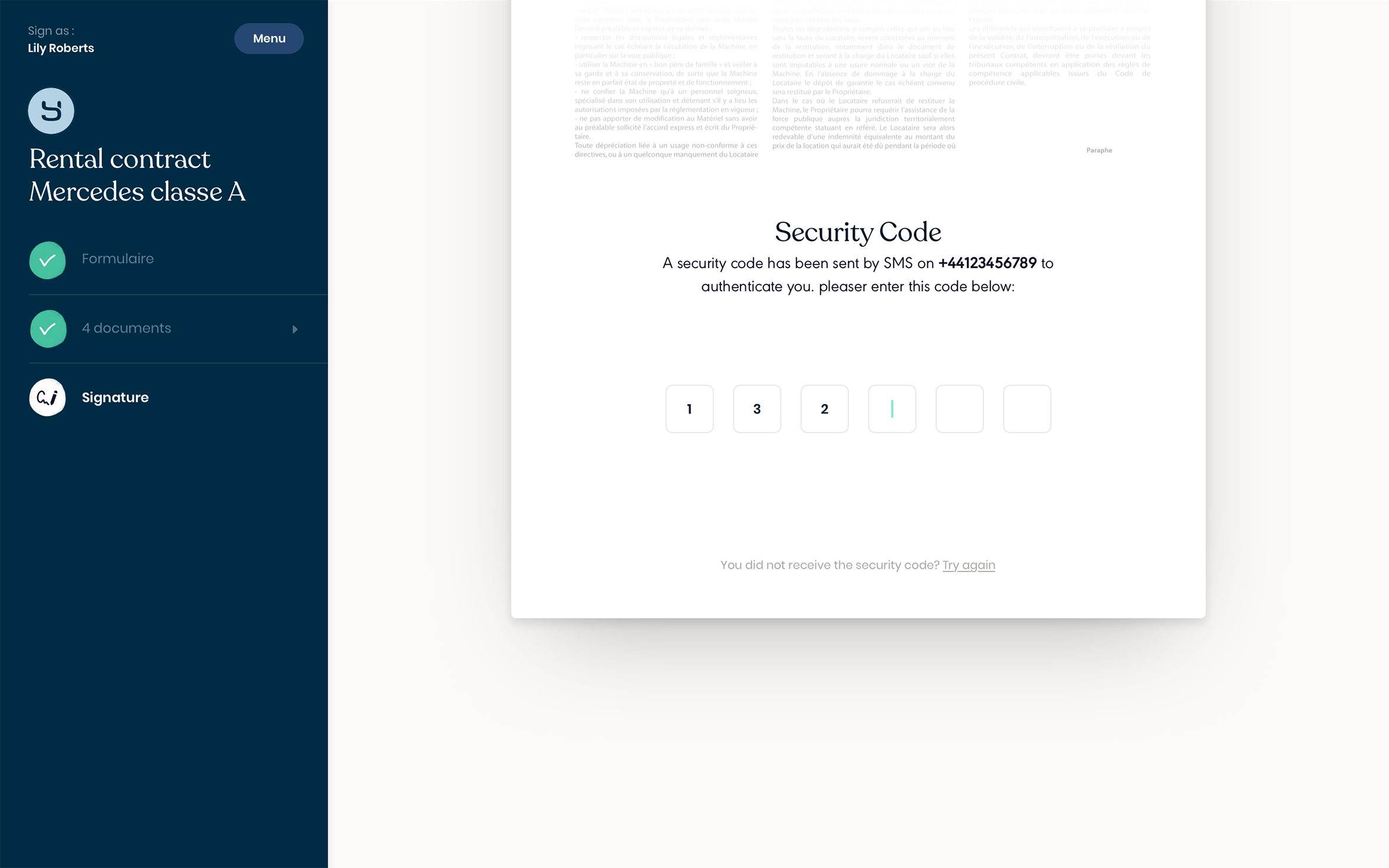Click the phone number +44123456789

tap(988, 263)
